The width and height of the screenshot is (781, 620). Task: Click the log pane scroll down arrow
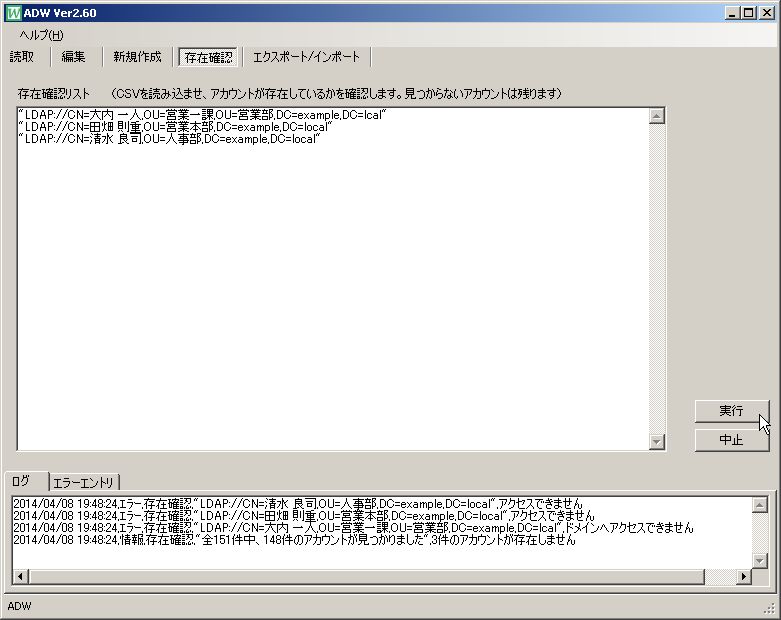[x=760, y=561]
